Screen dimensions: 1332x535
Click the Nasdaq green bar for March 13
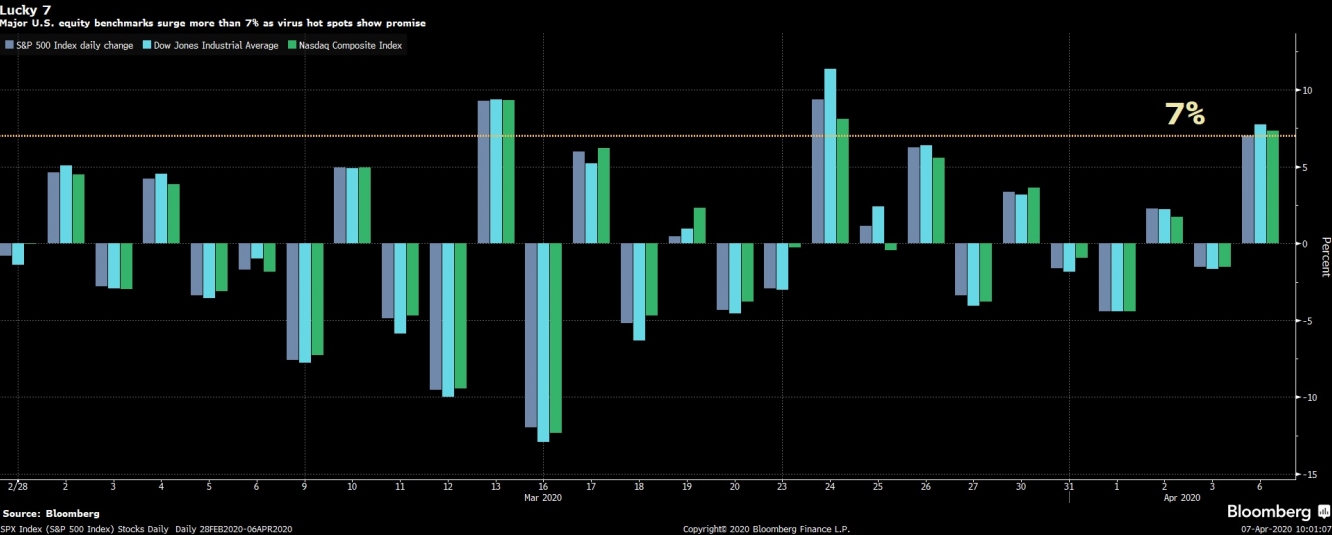[x=508, y=171]
